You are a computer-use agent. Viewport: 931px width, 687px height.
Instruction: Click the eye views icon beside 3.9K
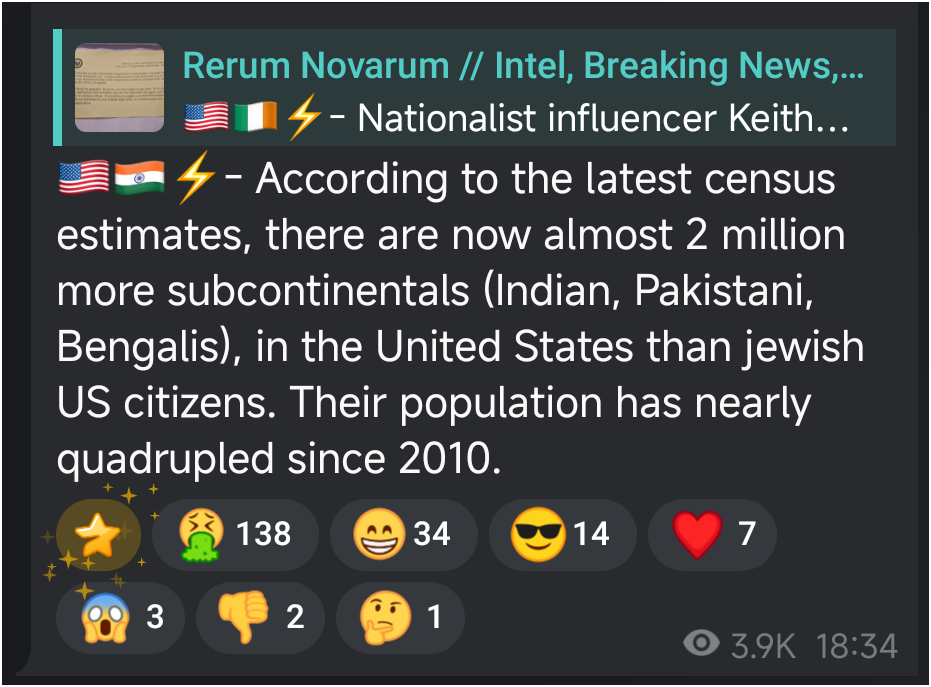click(701, 643)
